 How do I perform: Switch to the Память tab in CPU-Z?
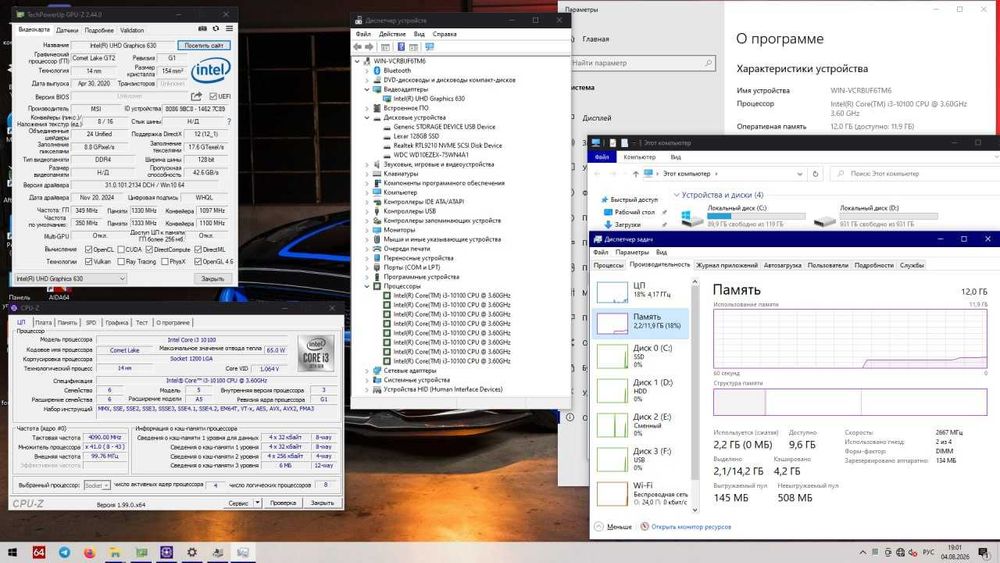pos(67,323)
